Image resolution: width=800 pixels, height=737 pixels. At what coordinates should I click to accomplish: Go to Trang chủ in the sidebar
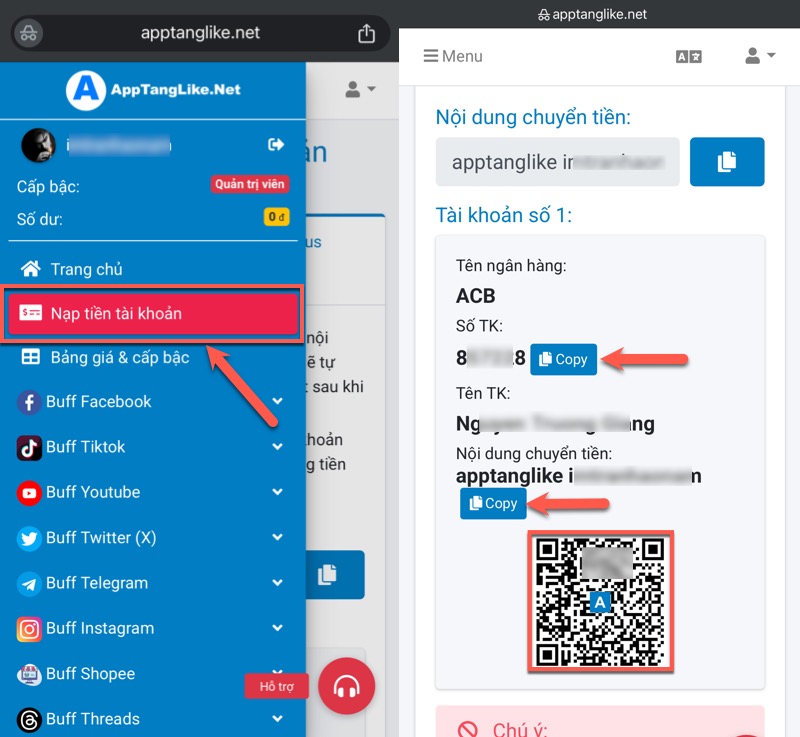86,269
